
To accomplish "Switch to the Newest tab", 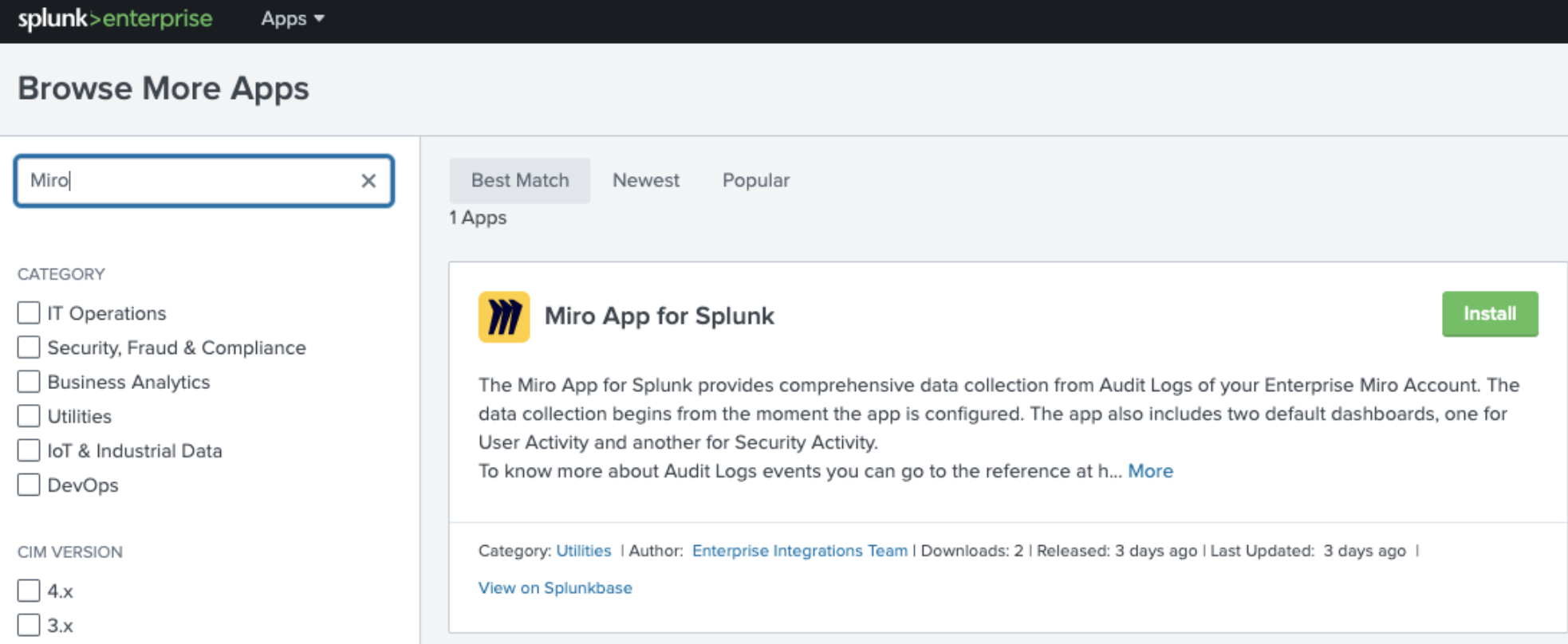I will click(x=645, y=181).
